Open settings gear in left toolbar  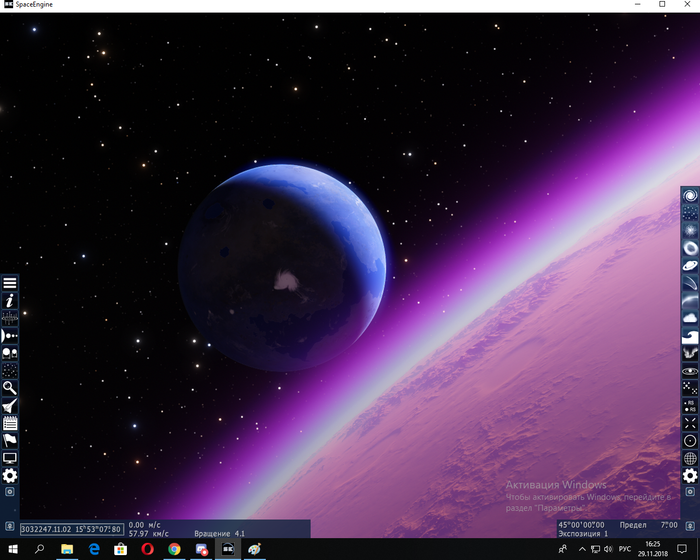[x=10, y=476]
